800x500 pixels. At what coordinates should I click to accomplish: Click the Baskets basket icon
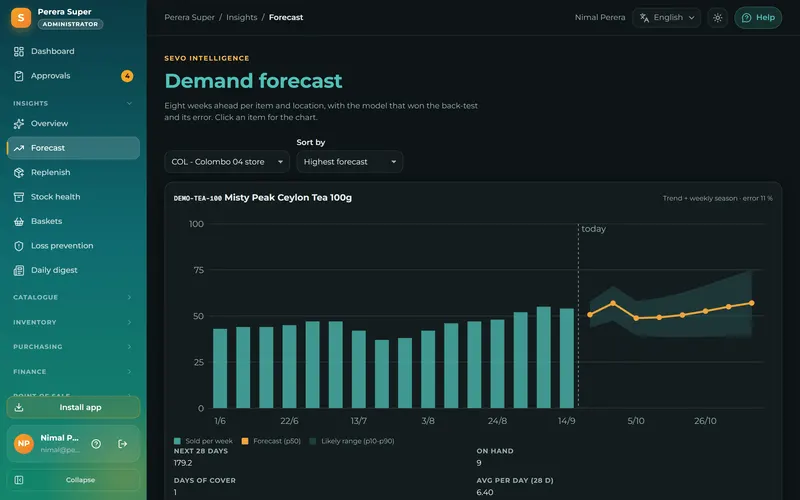point(19,221)
